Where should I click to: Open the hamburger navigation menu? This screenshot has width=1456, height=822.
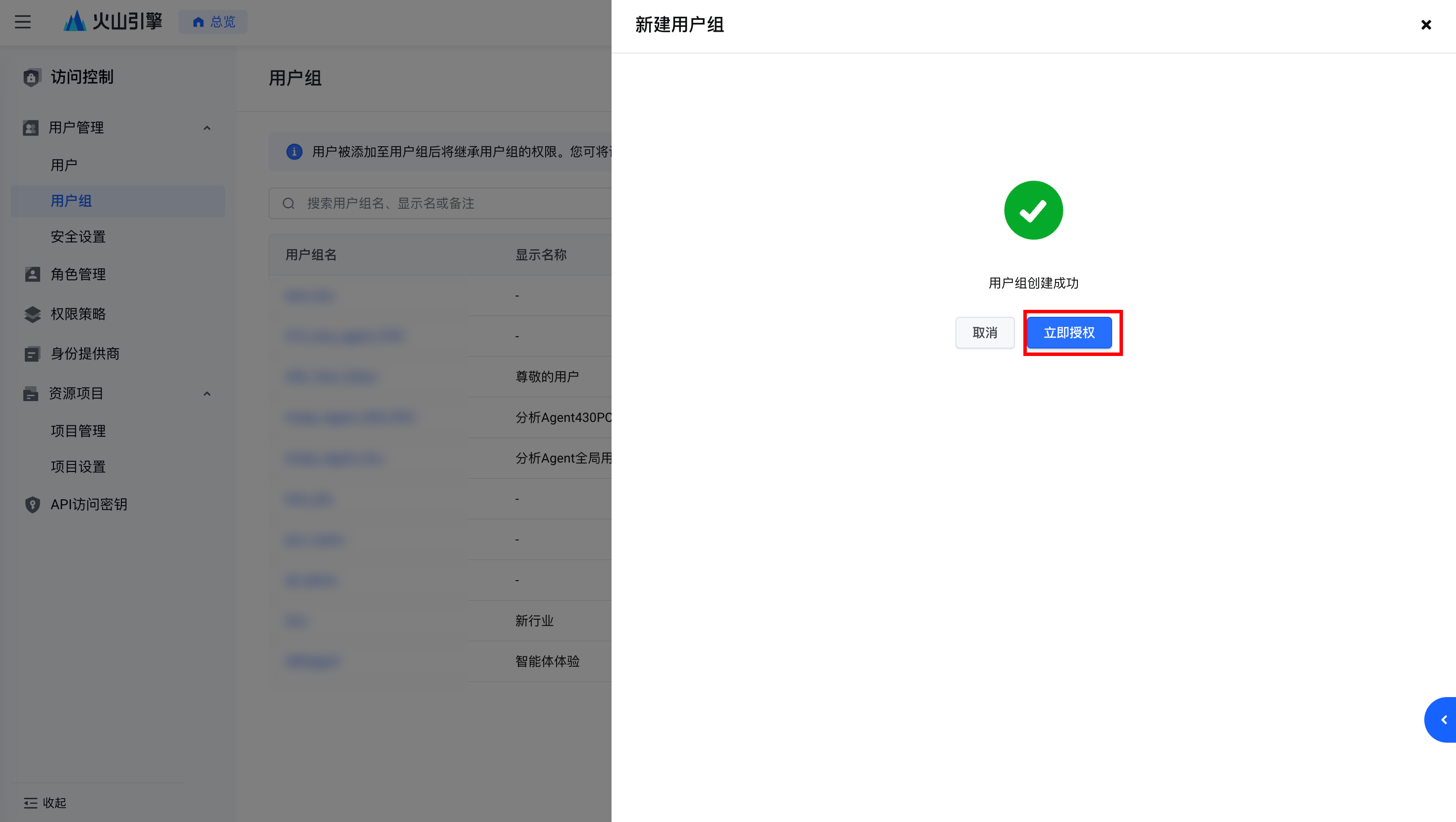(x=23, y=22)
